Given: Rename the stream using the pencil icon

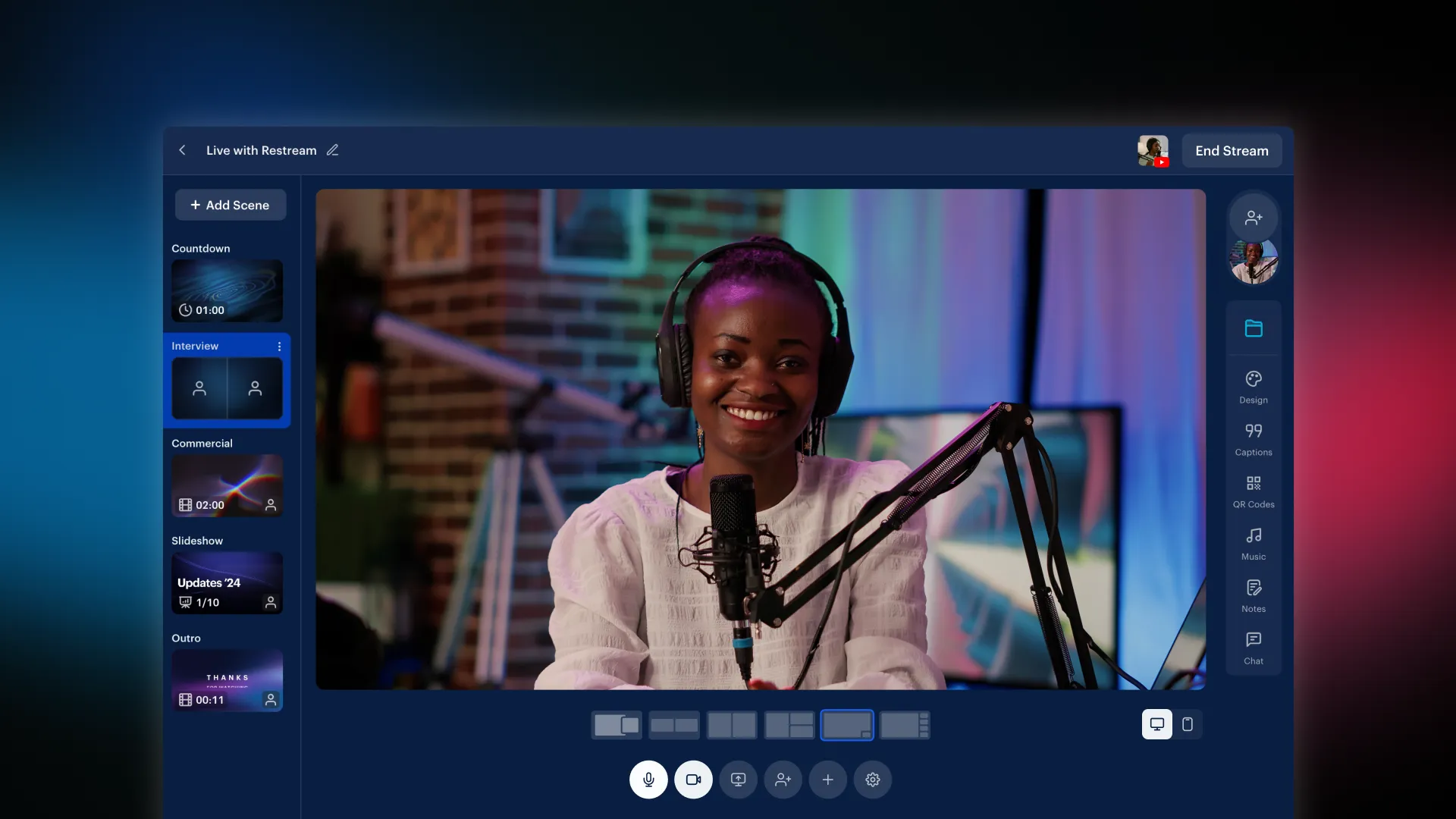Looking at the screenshot, I should [x=332, y=150].
